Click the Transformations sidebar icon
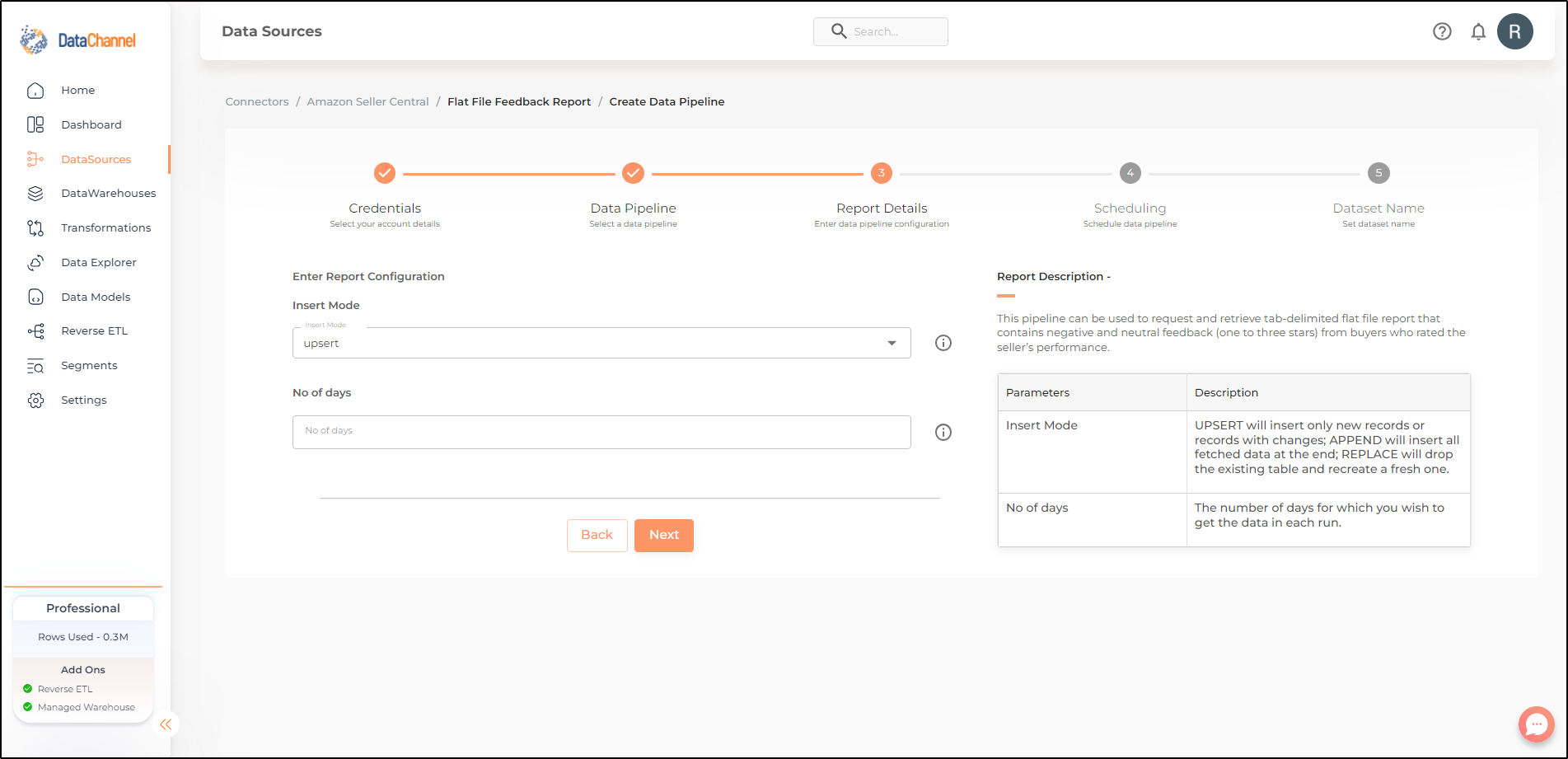 [x=35, y=227]
